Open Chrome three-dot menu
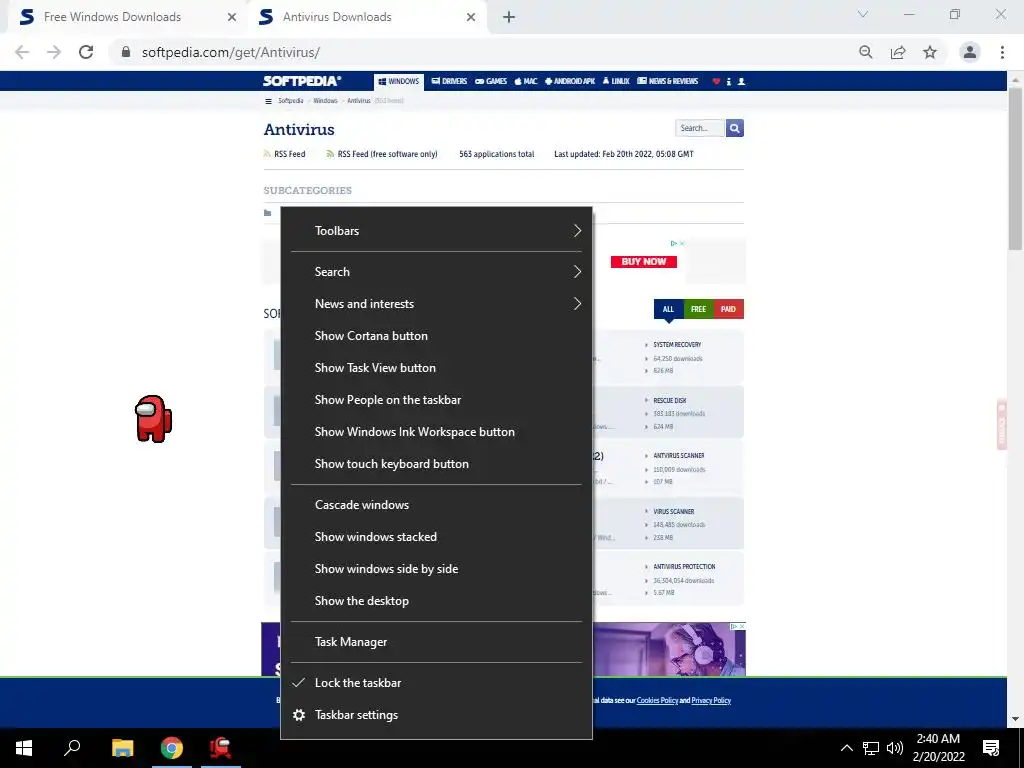Image resolution: width=1024 pixels, height=768 pixels. tap(1002, 52)
